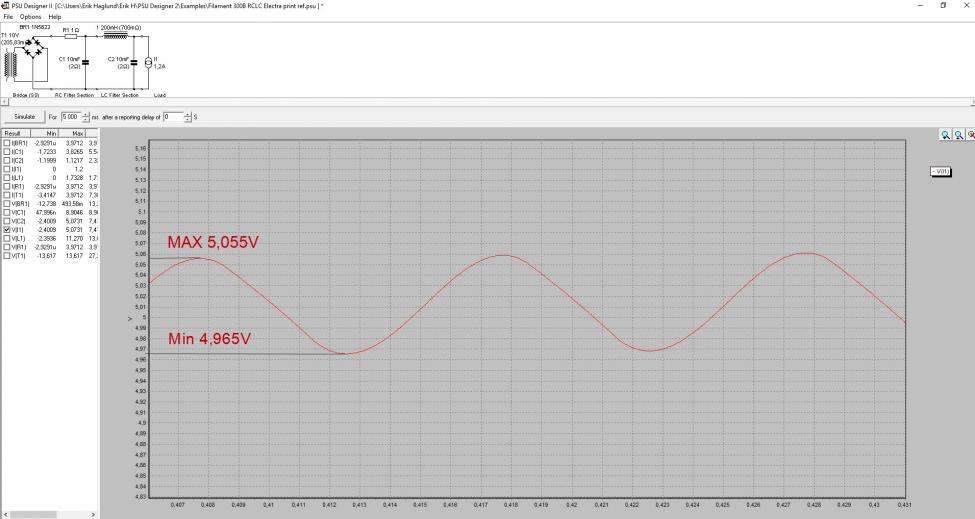Toggle the I(C2) result checkbox
Screen dimensions: 975x519
pyautogui.click(x=7, y=160)
